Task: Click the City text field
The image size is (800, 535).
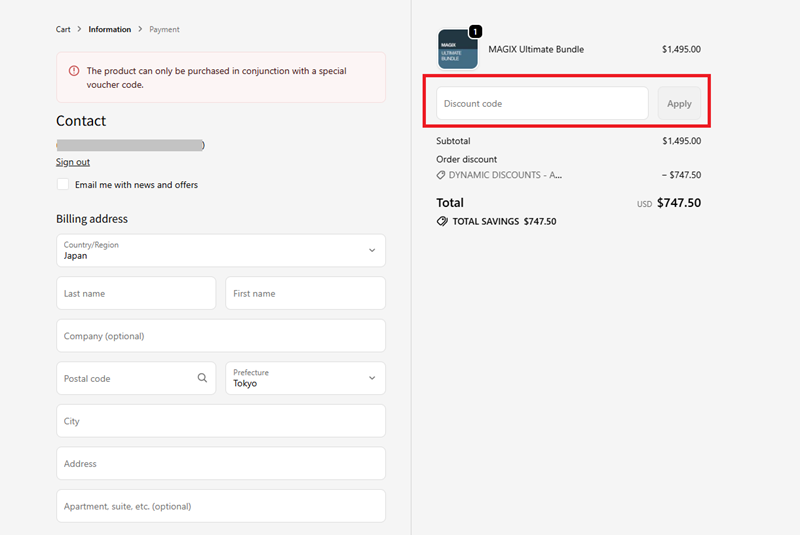Action: [x=220, y=421]
